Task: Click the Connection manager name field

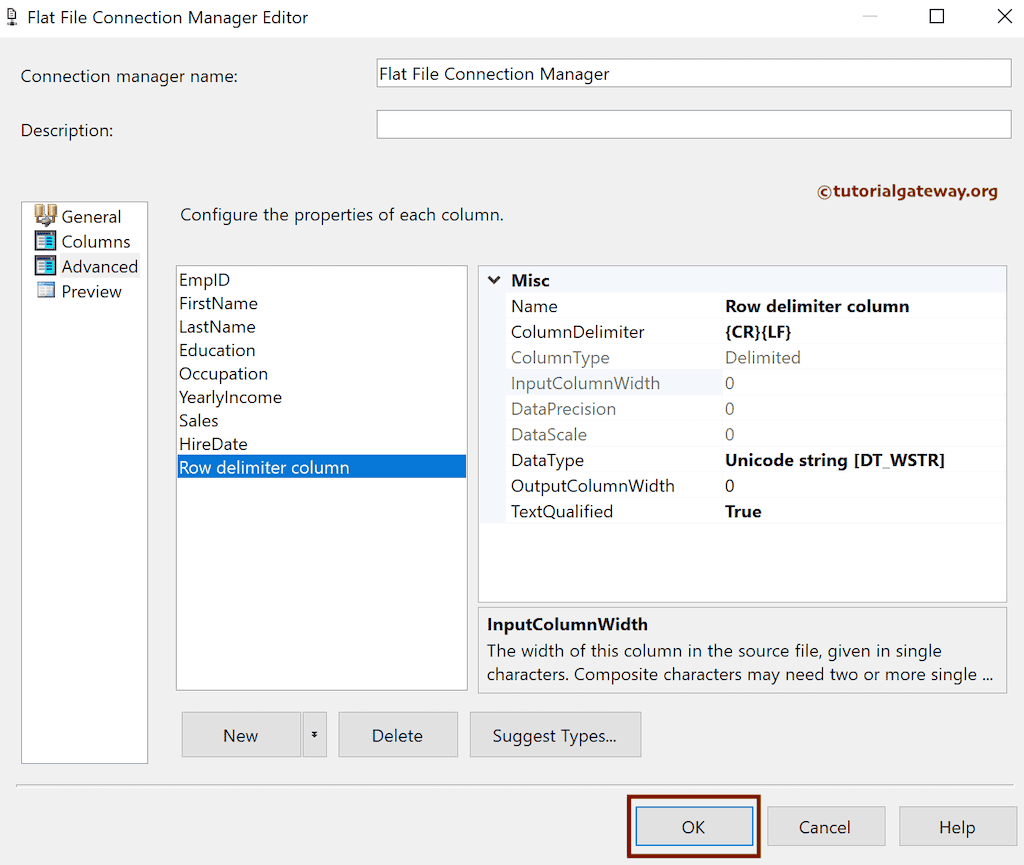Action: [693, 74]
